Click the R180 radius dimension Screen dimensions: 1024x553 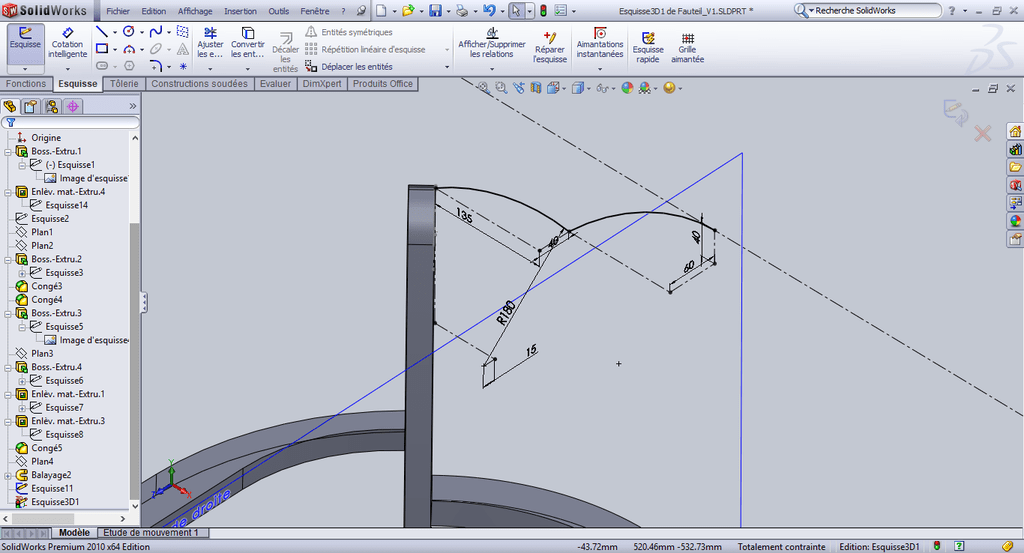tap(505, 313)
